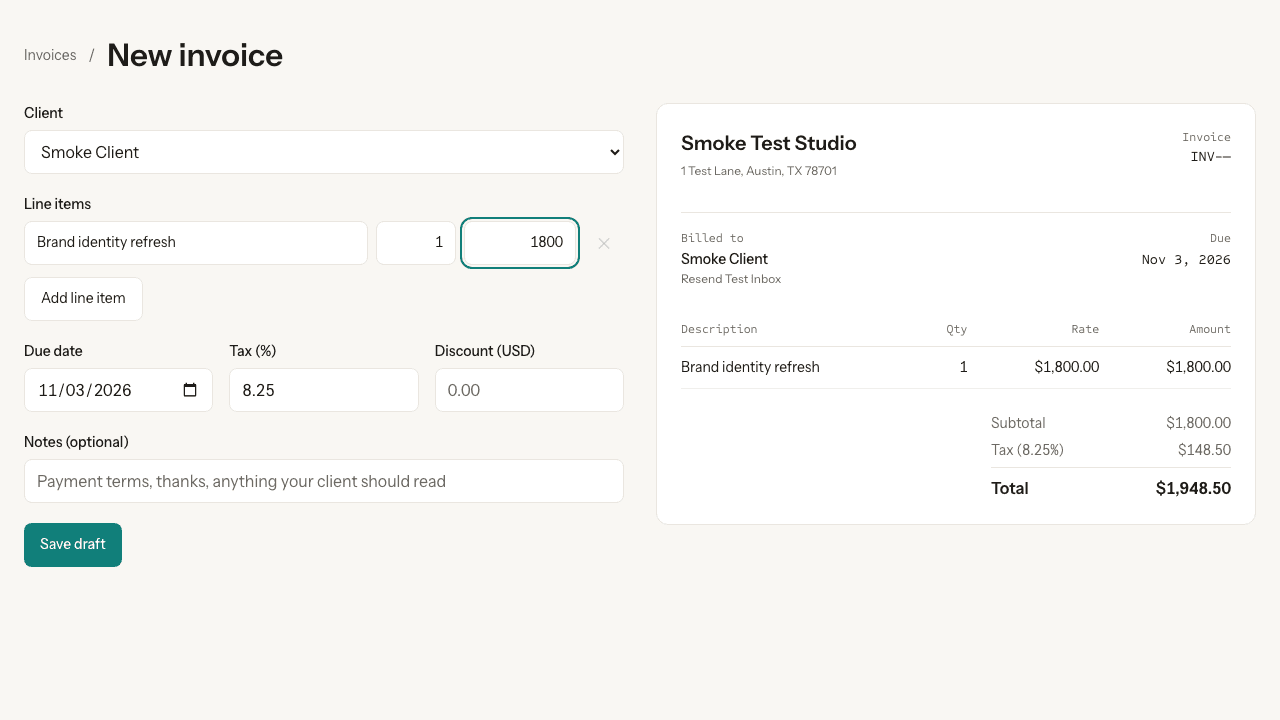Go back to Invoices breadcrumb

coord(50,55)
